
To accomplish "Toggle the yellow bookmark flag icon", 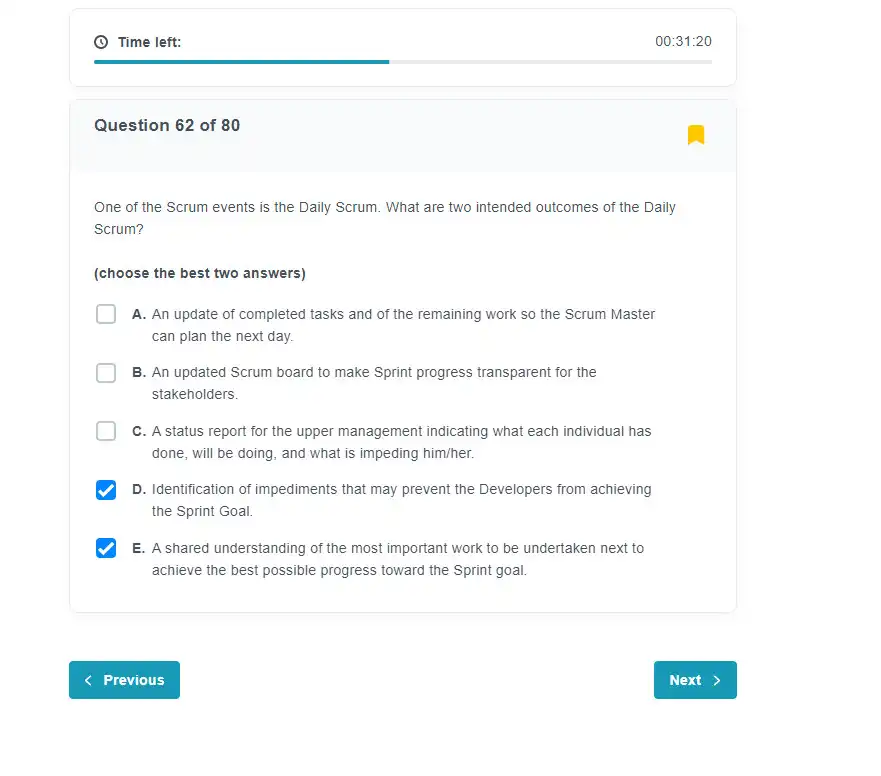I will (x=696, y=135).
